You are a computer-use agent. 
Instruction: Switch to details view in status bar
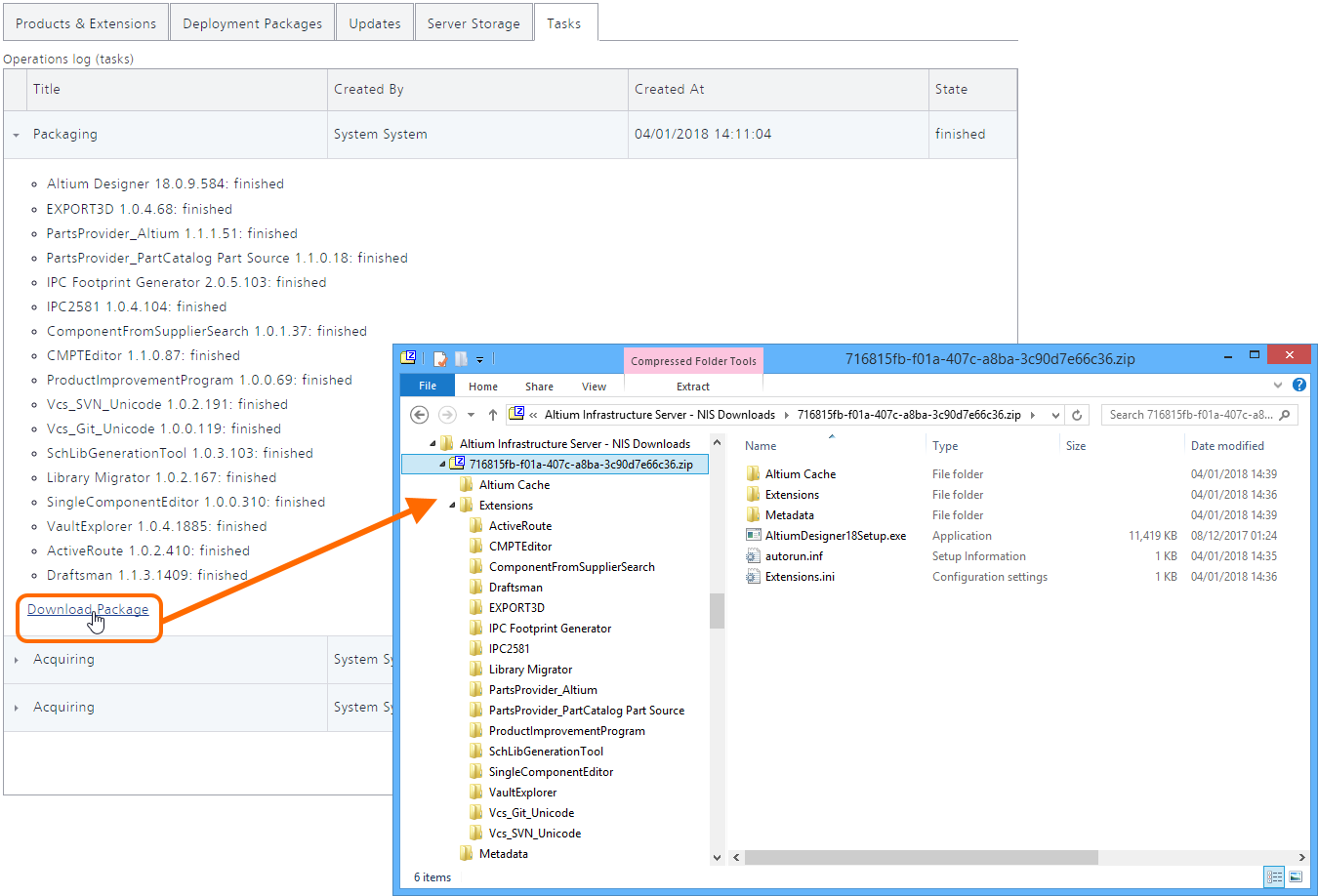tap(1274, 877)
